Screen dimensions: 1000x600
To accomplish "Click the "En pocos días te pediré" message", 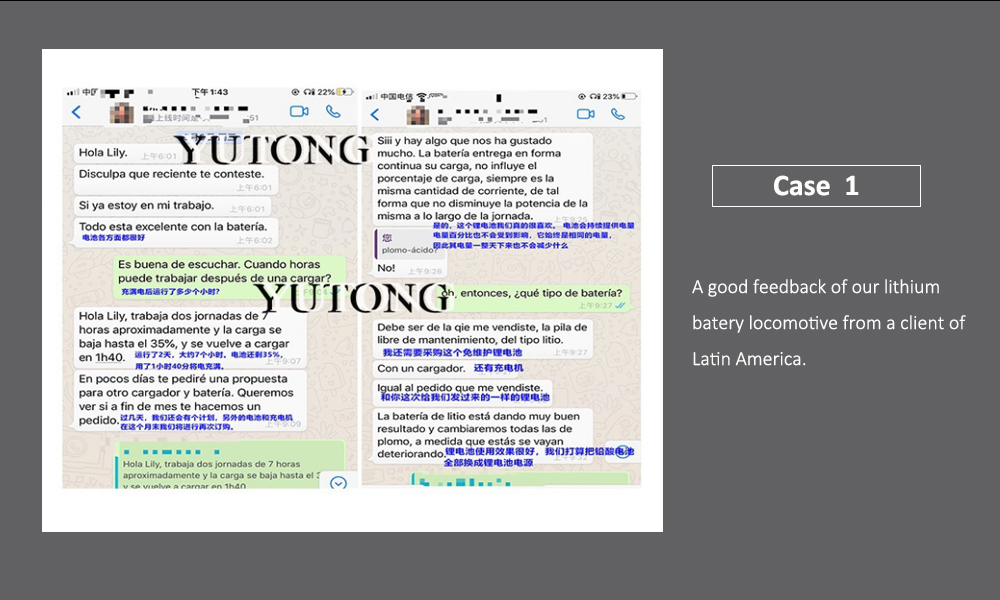I will [190, 400].
